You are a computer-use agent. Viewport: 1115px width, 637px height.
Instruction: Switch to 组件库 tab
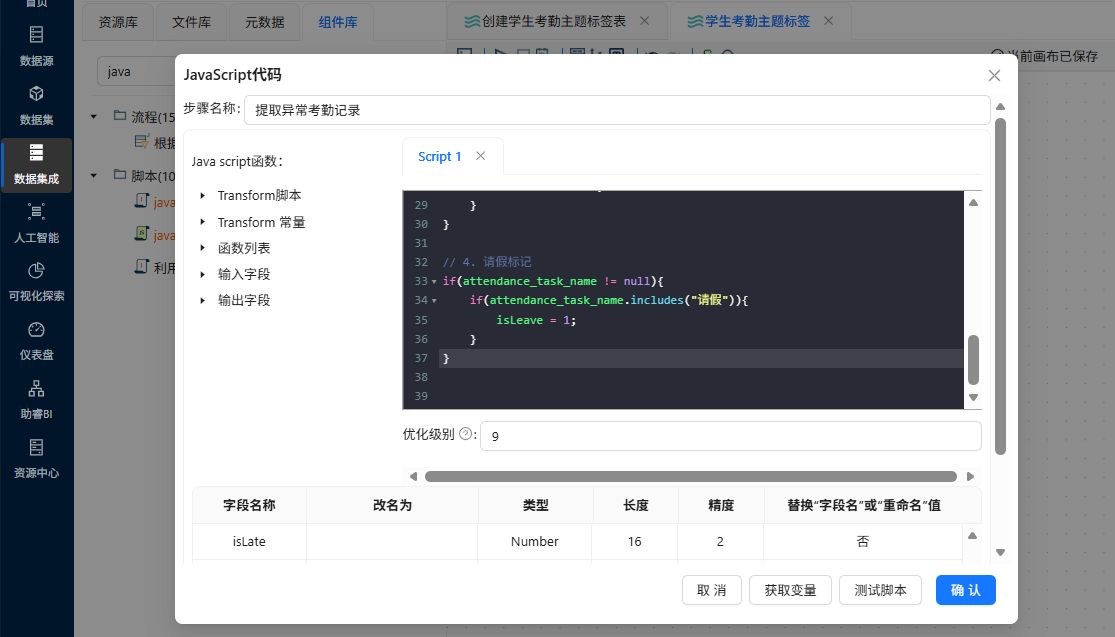point(338,22)
